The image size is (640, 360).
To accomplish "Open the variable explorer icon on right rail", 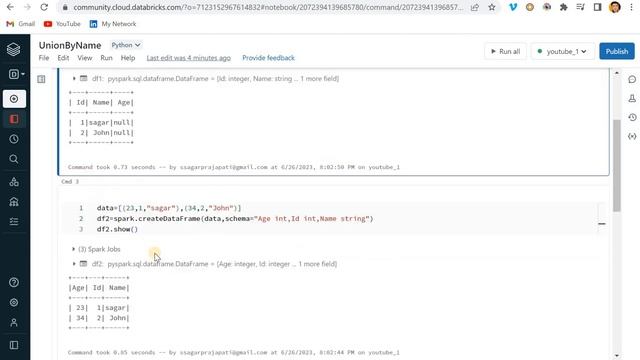I will [x=632, y=136].
